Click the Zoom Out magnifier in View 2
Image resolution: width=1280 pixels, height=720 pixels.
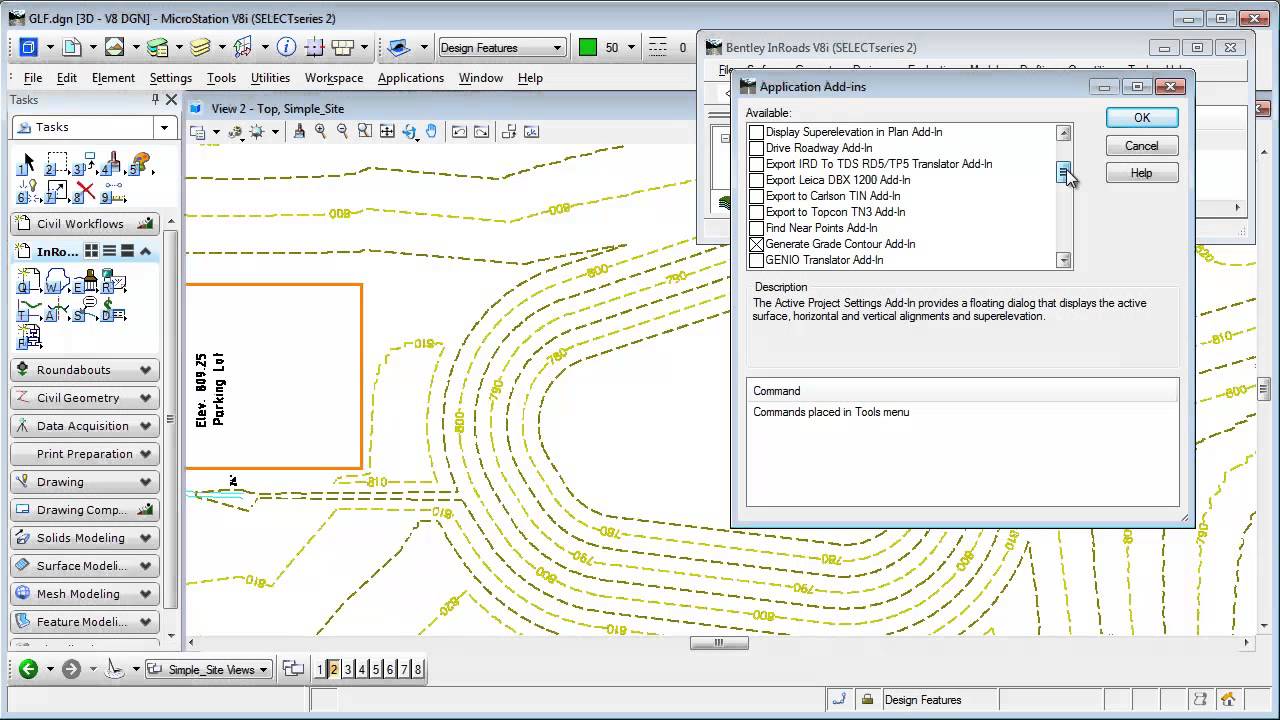342,131
